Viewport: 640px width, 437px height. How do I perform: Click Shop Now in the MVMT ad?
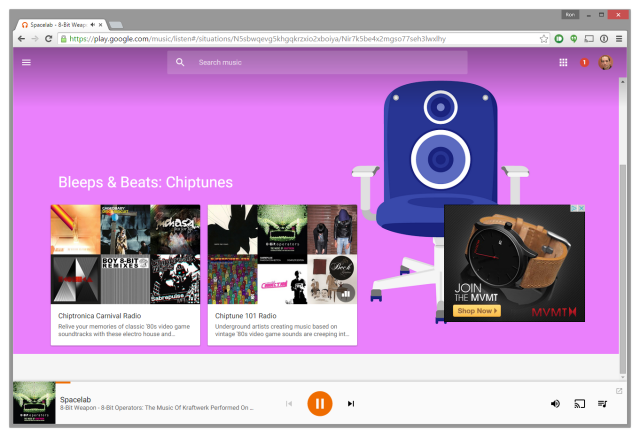[x=477, y=311]
